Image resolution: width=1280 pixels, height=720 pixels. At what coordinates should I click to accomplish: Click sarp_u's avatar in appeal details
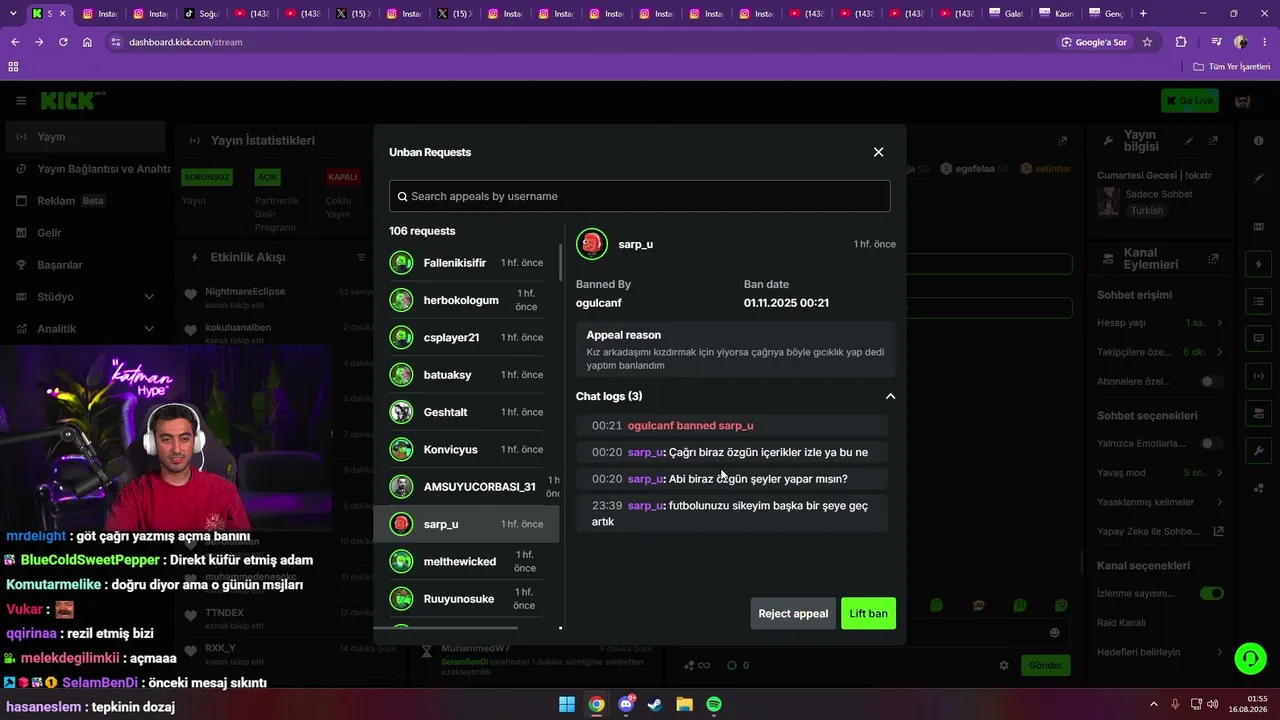coord(592,244)
